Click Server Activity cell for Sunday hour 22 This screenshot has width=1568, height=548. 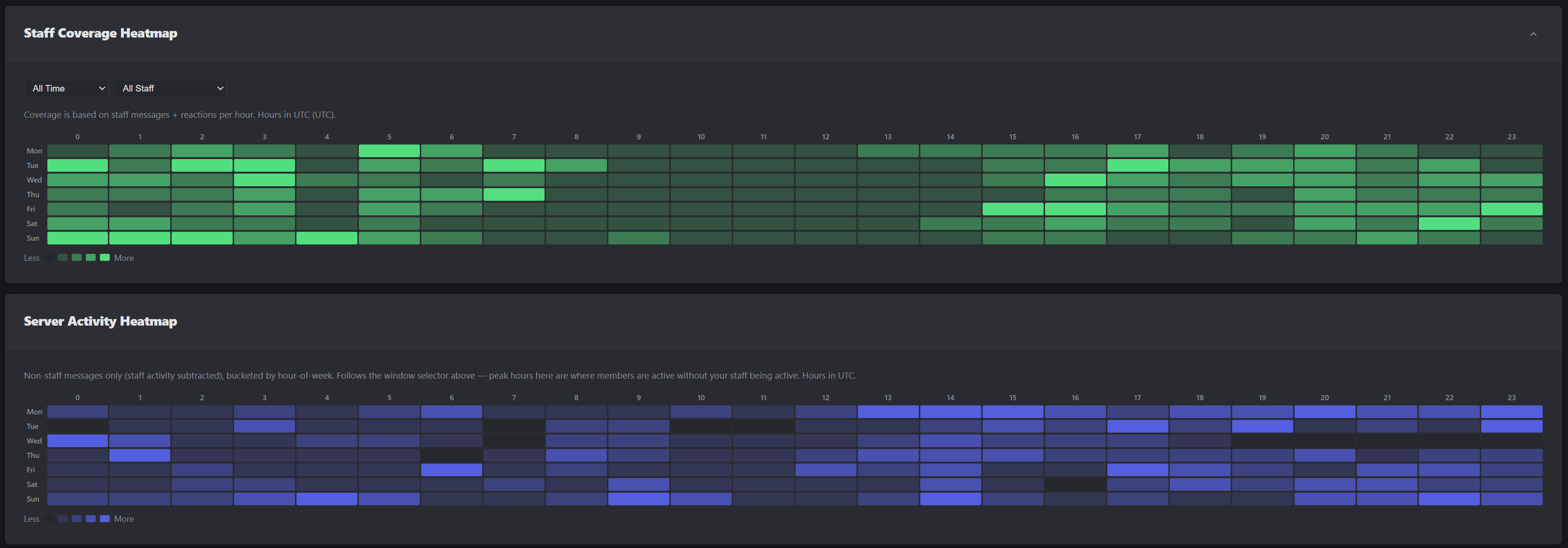point(1449,499)
